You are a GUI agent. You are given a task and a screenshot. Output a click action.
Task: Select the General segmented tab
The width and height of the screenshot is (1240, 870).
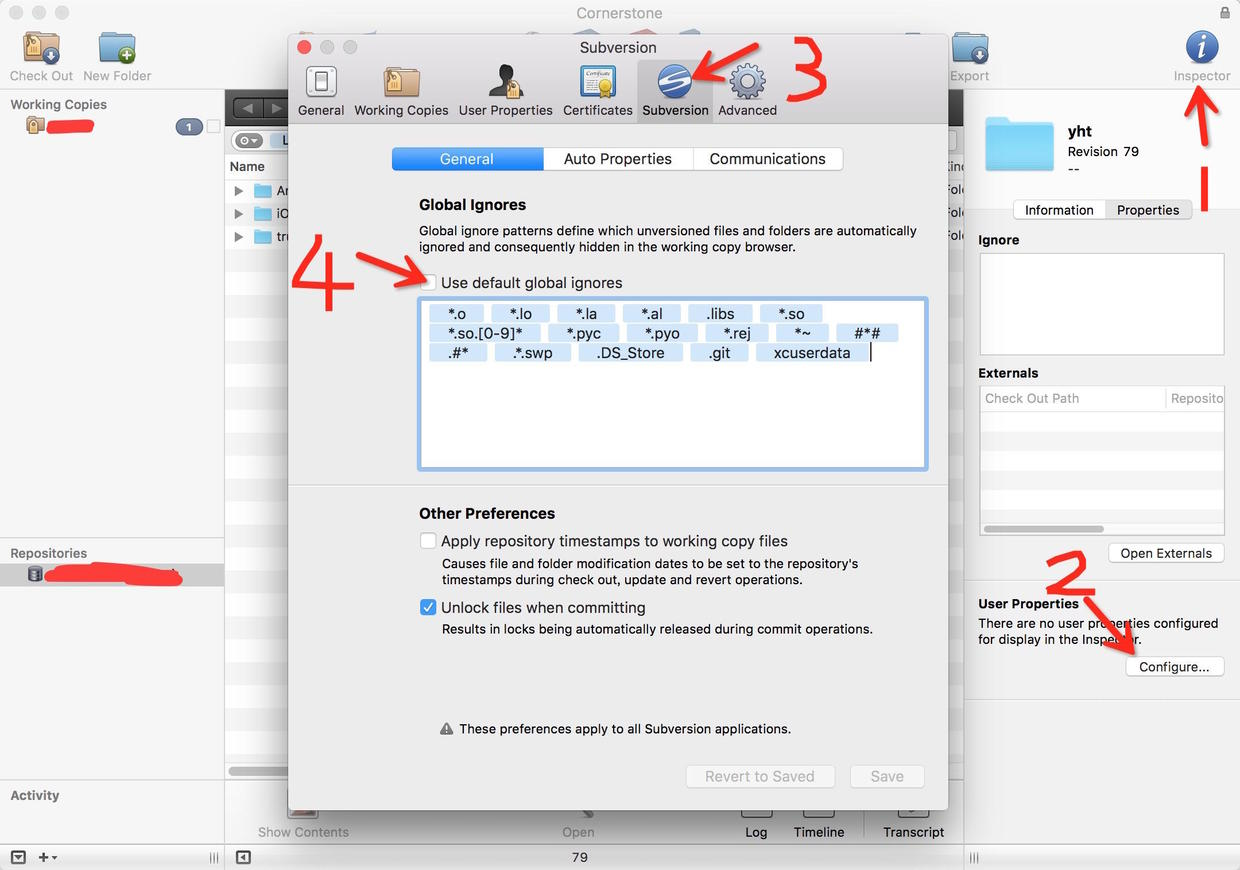[467, 159]
